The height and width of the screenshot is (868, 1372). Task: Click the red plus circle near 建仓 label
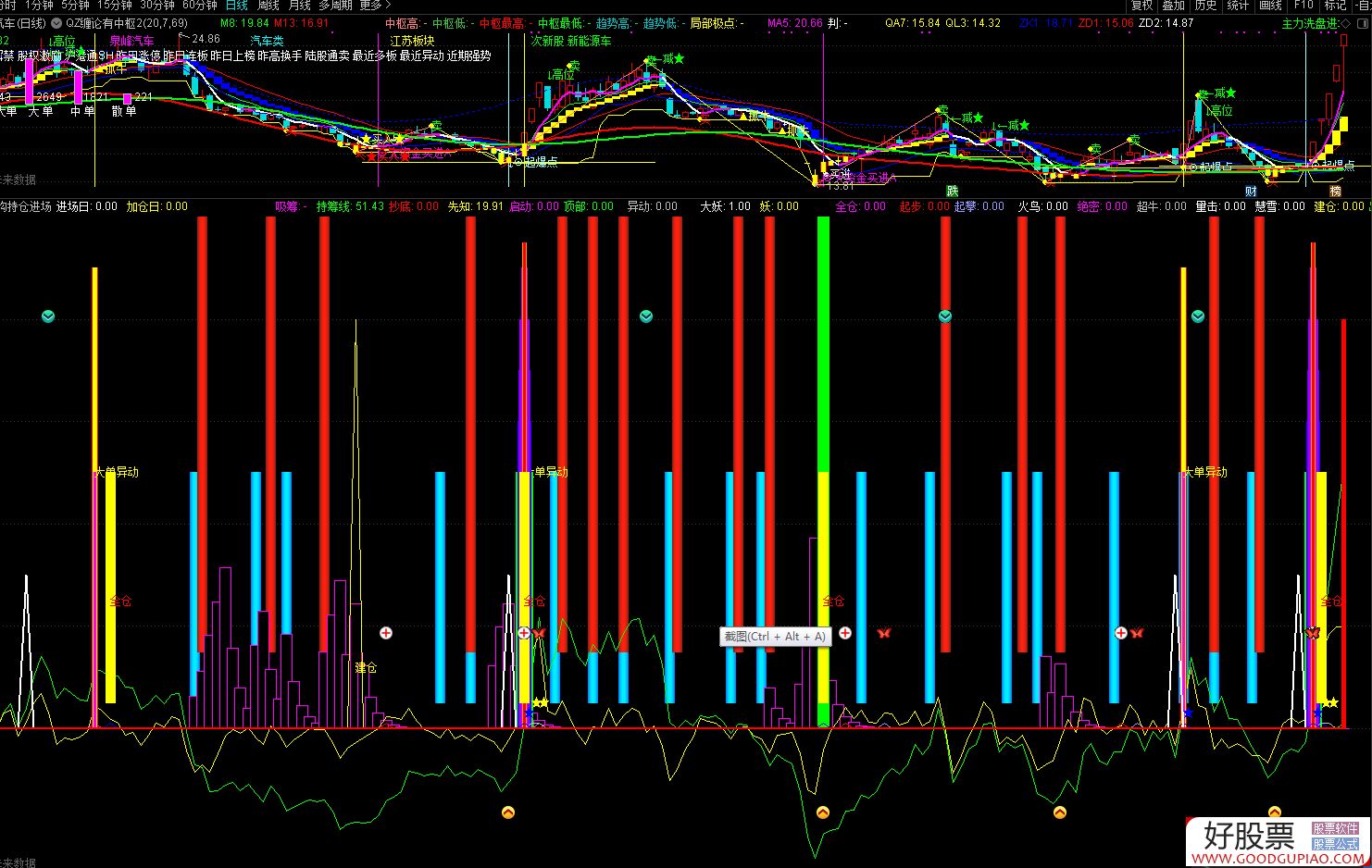386,633
